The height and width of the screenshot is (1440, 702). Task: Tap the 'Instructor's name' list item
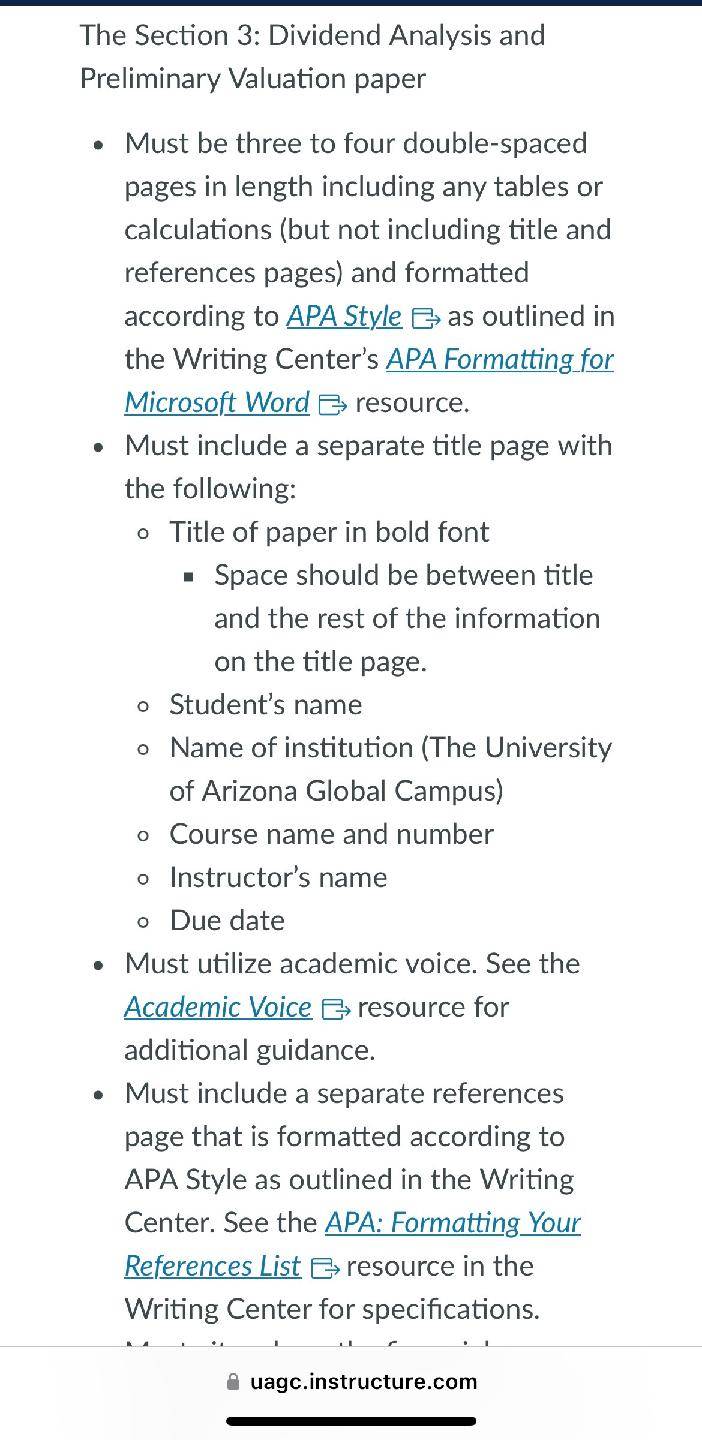pyautogui.click(x=278, y=877)
